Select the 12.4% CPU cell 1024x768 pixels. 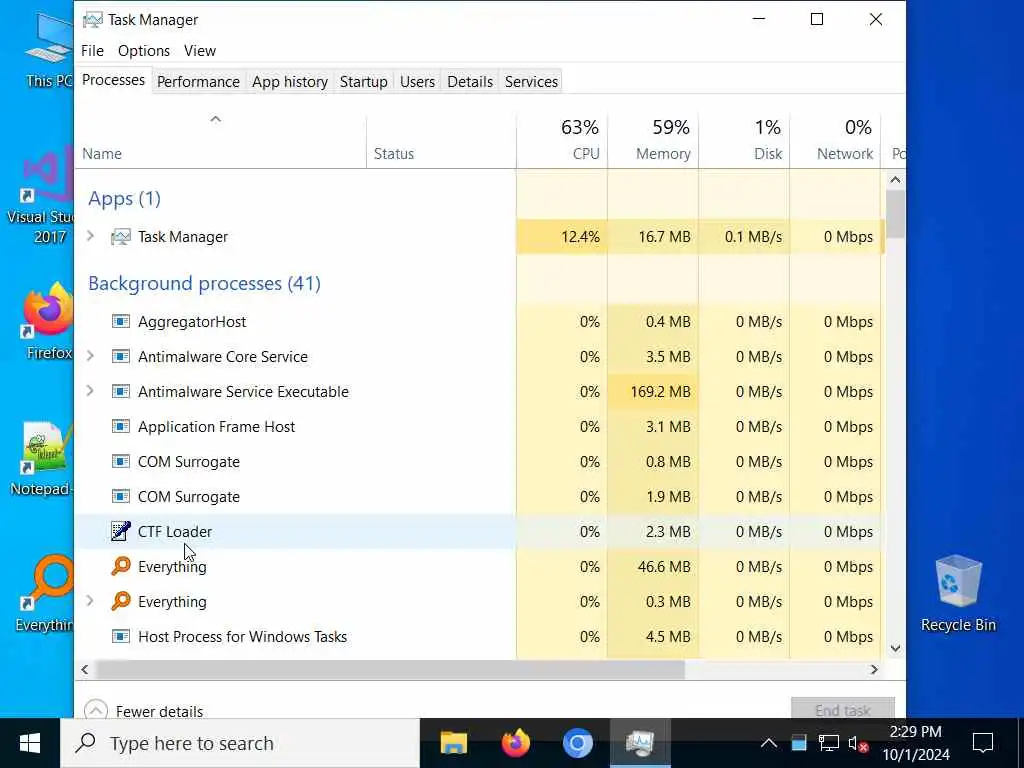pos(562,236)
